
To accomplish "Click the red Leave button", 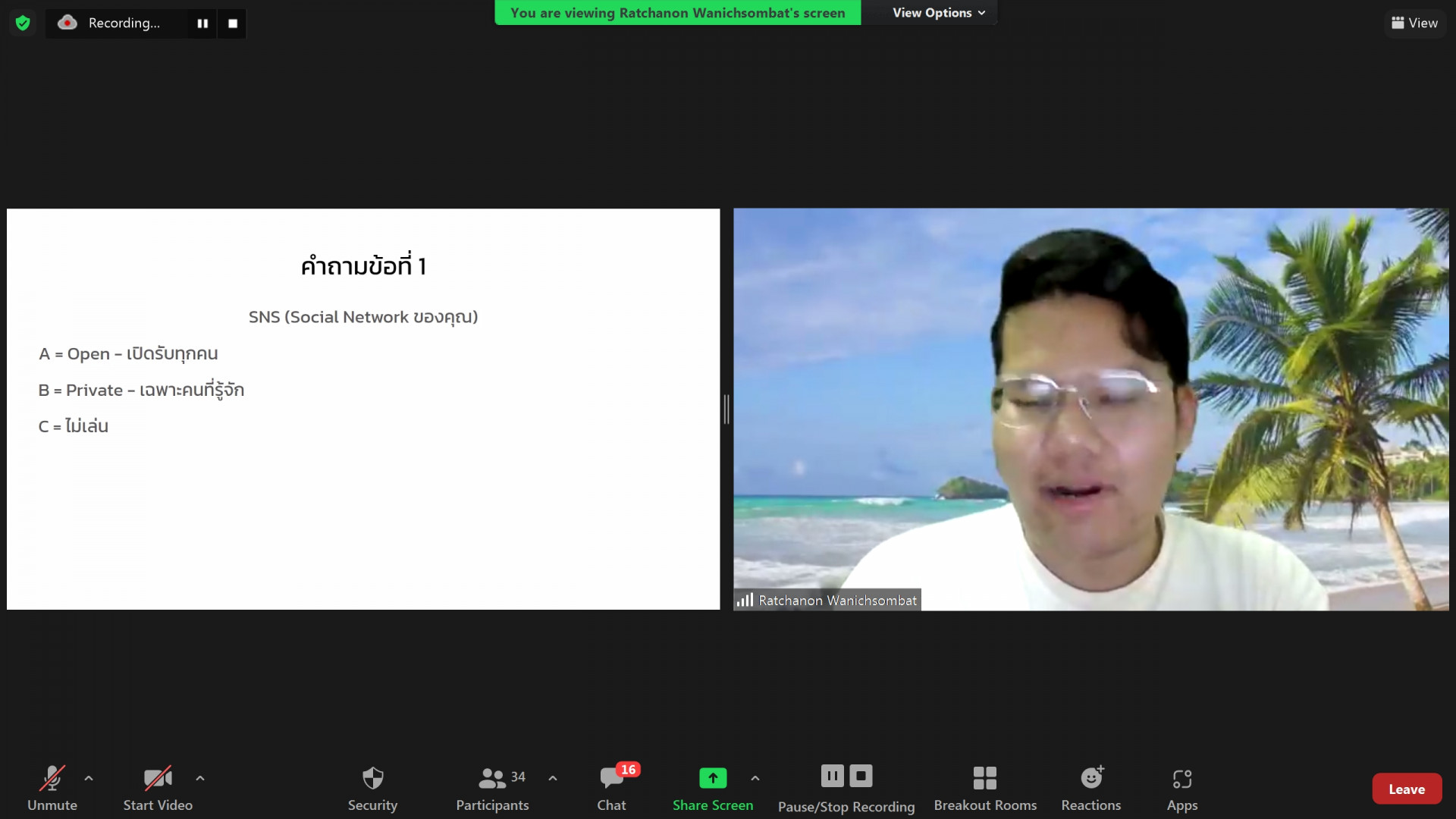I will (1407, 789).
